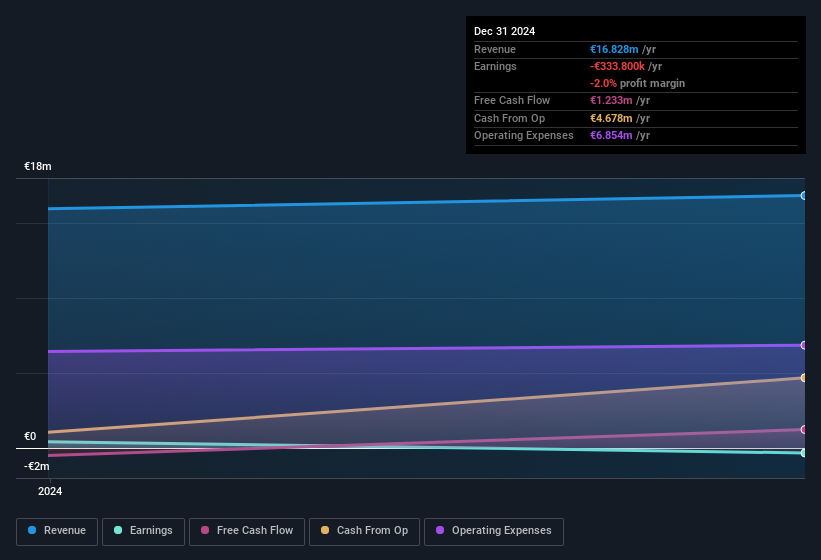
Task: Click the Dec 31 2024 tooltip date
Action: click(504, 31)
